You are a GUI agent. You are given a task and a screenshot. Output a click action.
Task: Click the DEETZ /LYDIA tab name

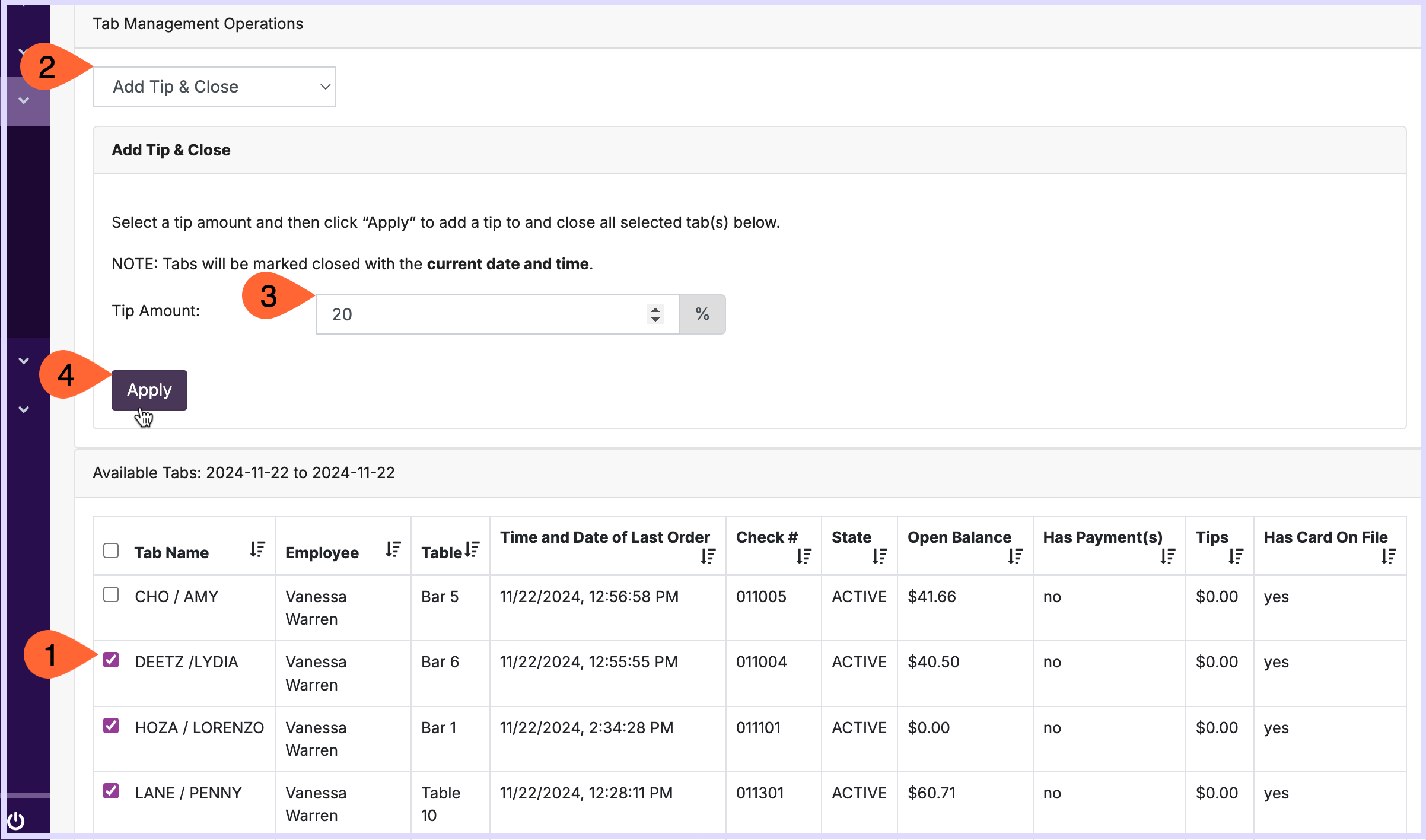(x=186, y=662)
